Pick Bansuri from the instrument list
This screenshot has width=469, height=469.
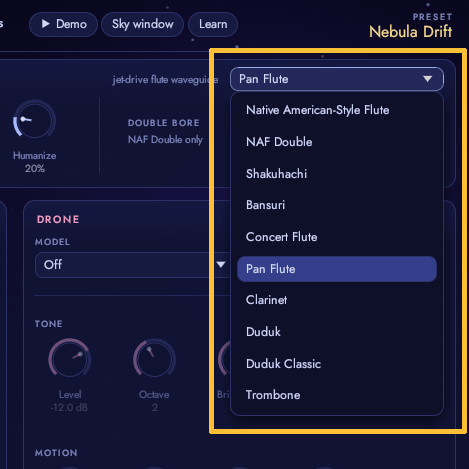[x=337, y=205]
